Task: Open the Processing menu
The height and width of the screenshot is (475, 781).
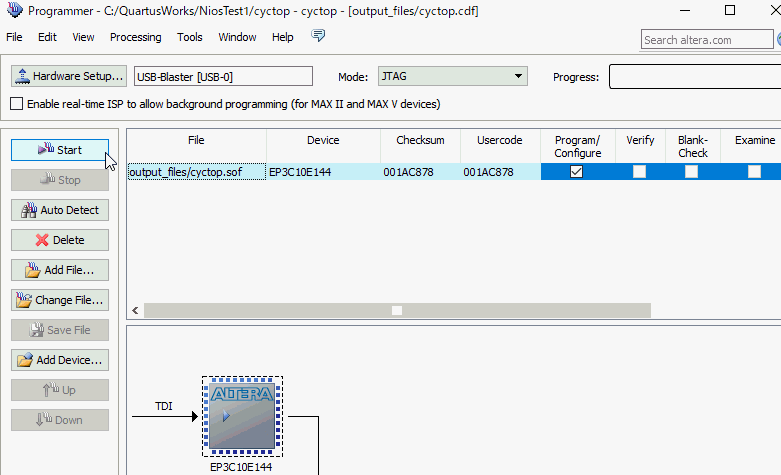Action: (x=135, y=37)
